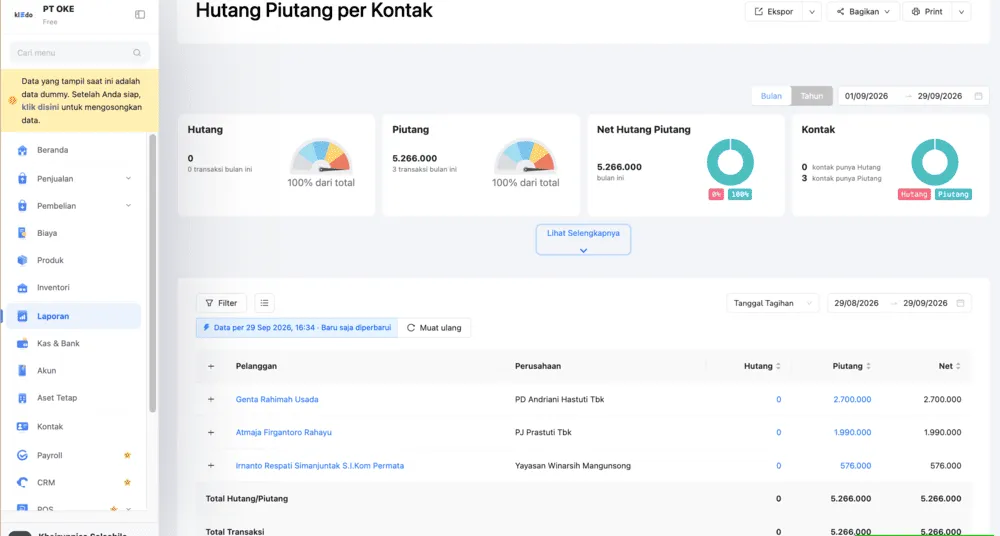Screen dimensions: 1000x536
Task: Click the table date range starting 29/08/2026
Action: 857,303
